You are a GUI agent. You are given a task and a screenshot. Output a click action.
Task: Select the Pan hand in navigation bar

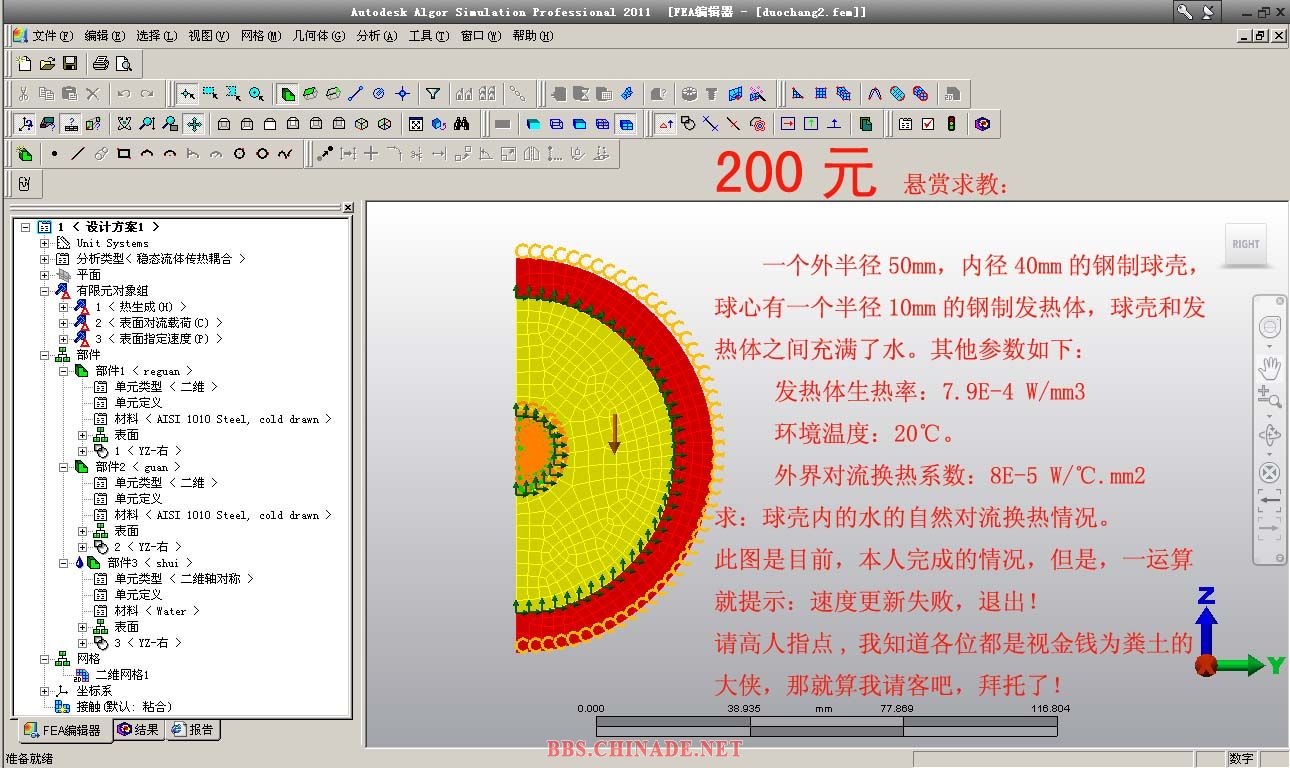pyautogui.click(x=1269, y=366)
